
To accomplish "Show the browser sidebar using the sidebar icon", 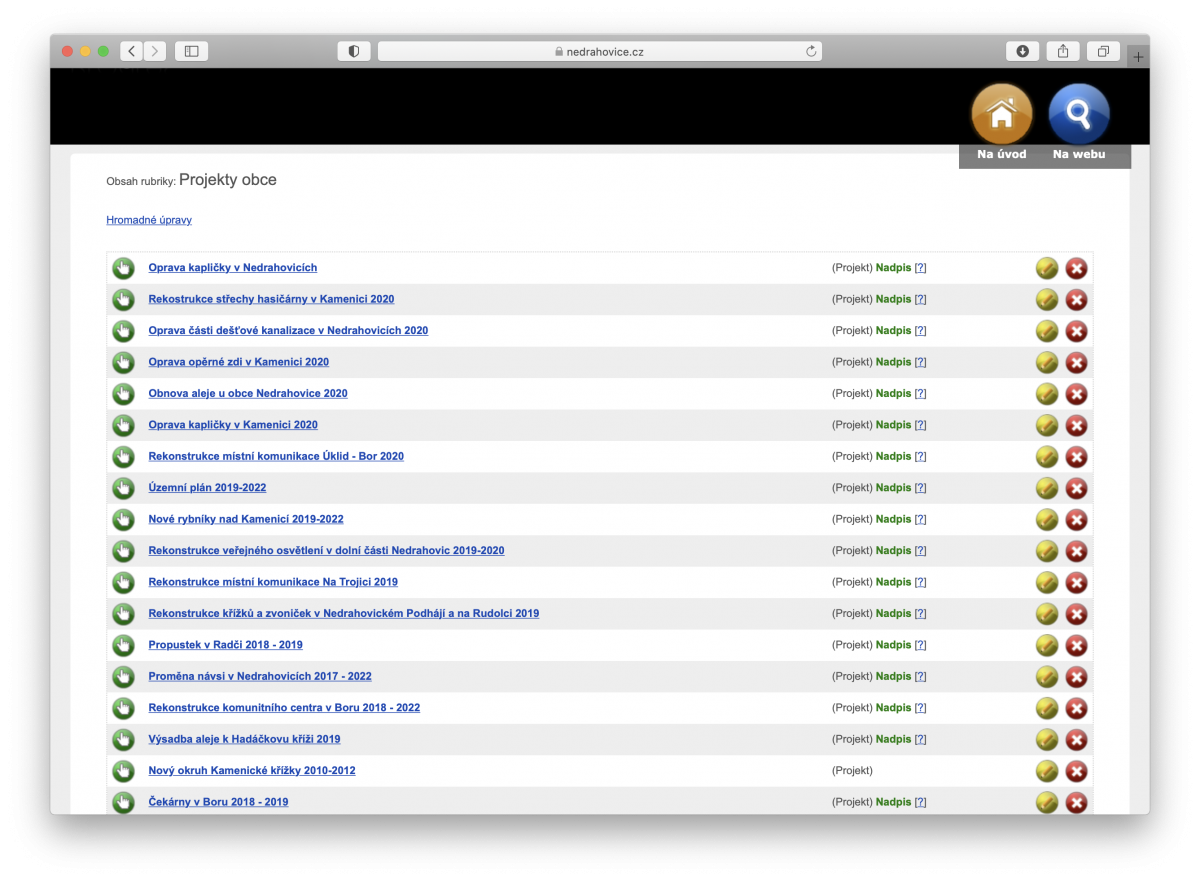I will 191,50.
